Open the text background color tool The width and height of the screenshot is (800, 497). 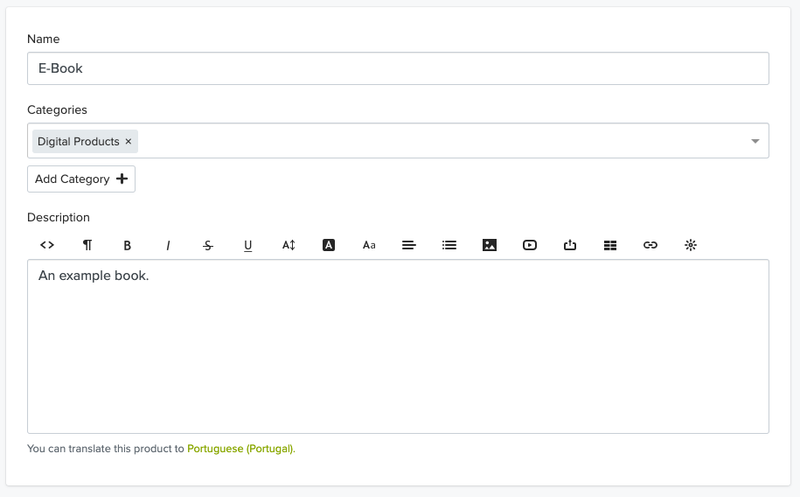click(329, 245)
